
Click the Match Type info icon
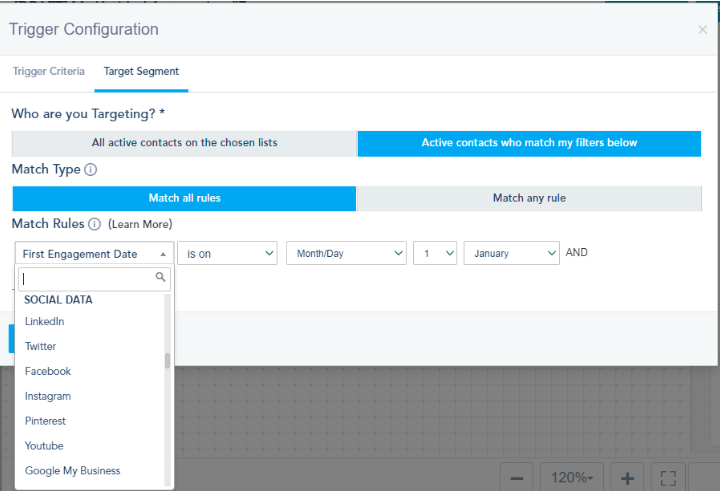point(90,170)
